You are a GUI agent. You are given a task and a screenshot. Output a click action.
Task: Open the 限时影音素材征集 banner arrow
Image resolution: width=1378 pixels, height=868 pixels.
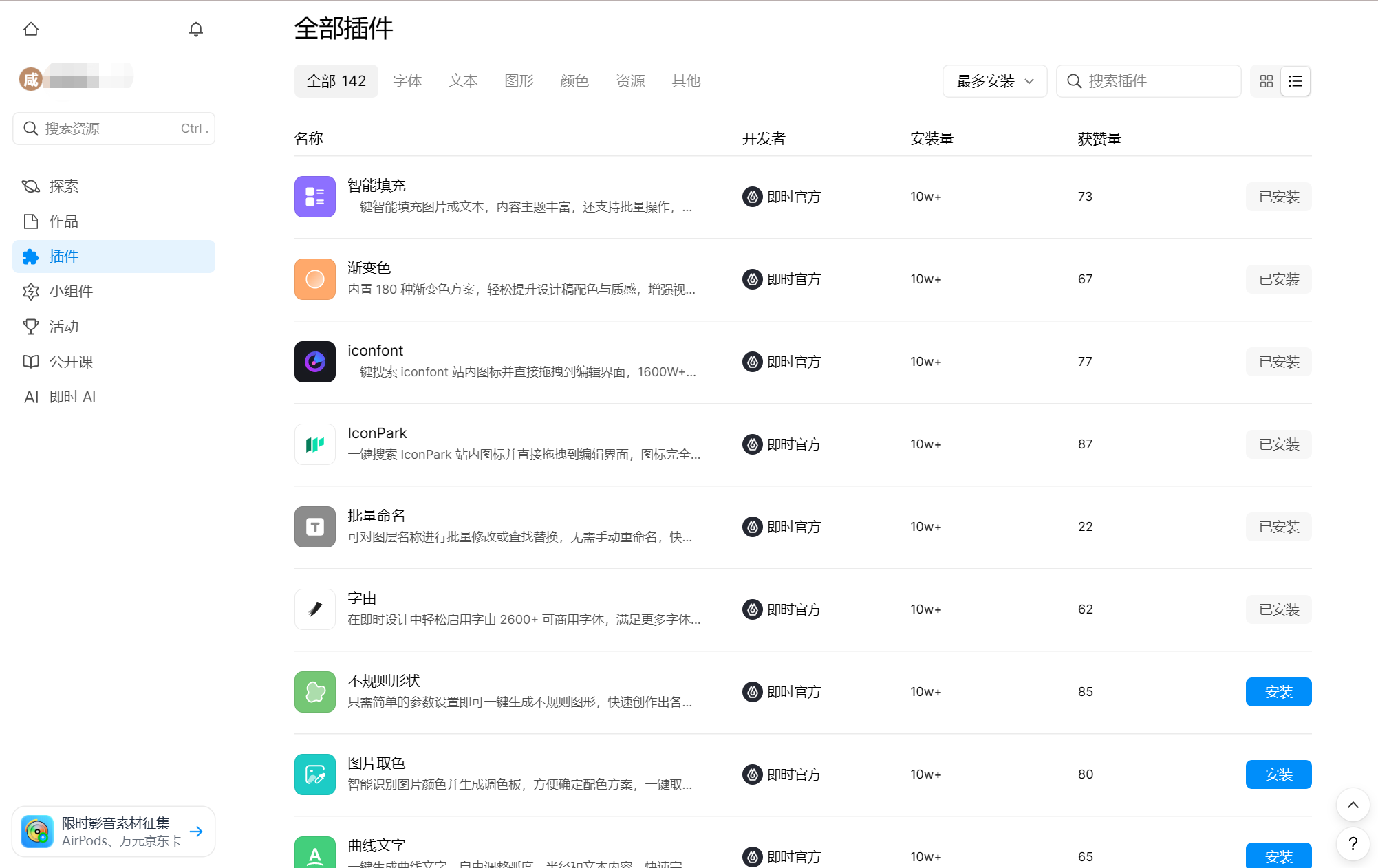(x=196, y=832)
